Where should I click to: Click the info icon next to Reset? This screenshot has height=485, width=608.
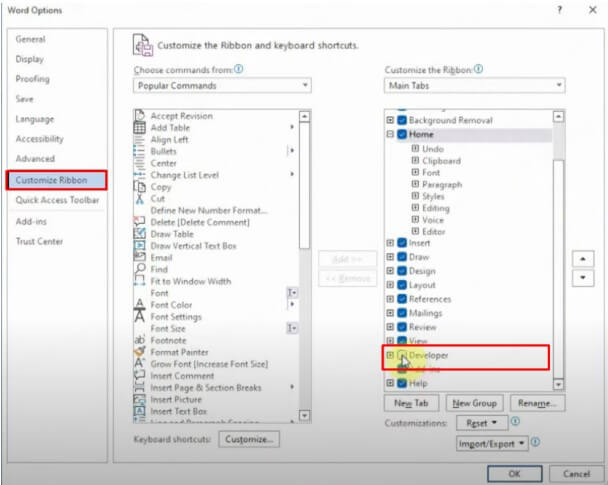pyautogui.click(x=515, y=421)
